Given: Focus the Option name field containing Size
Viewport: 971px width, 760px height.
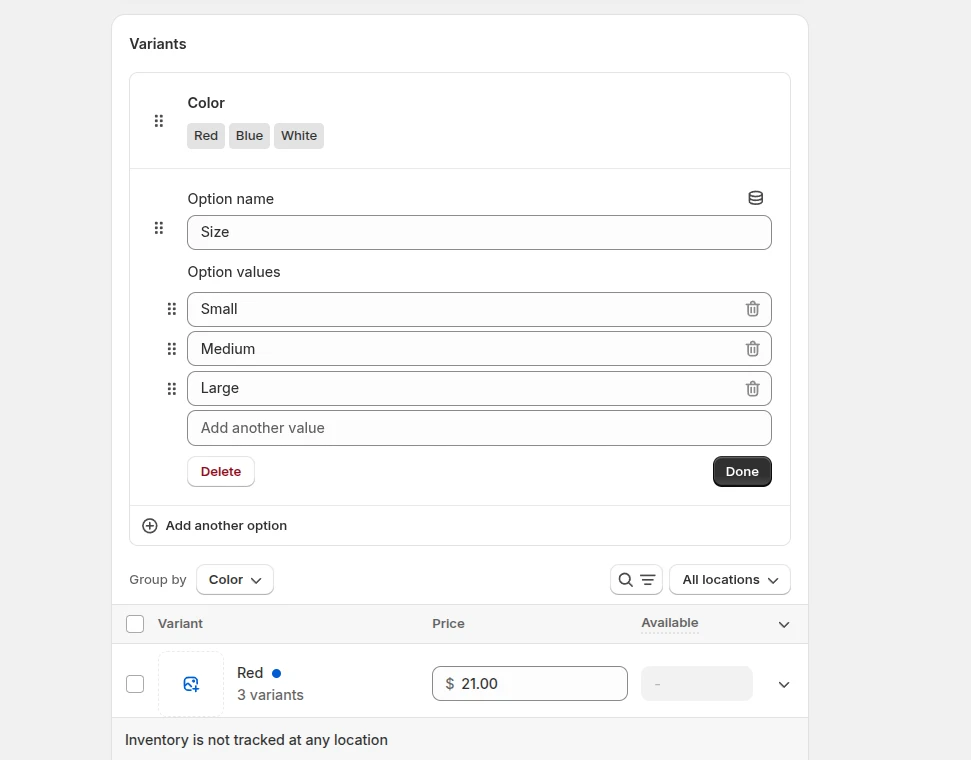Looking at the screenshot, I should (479, 232).
